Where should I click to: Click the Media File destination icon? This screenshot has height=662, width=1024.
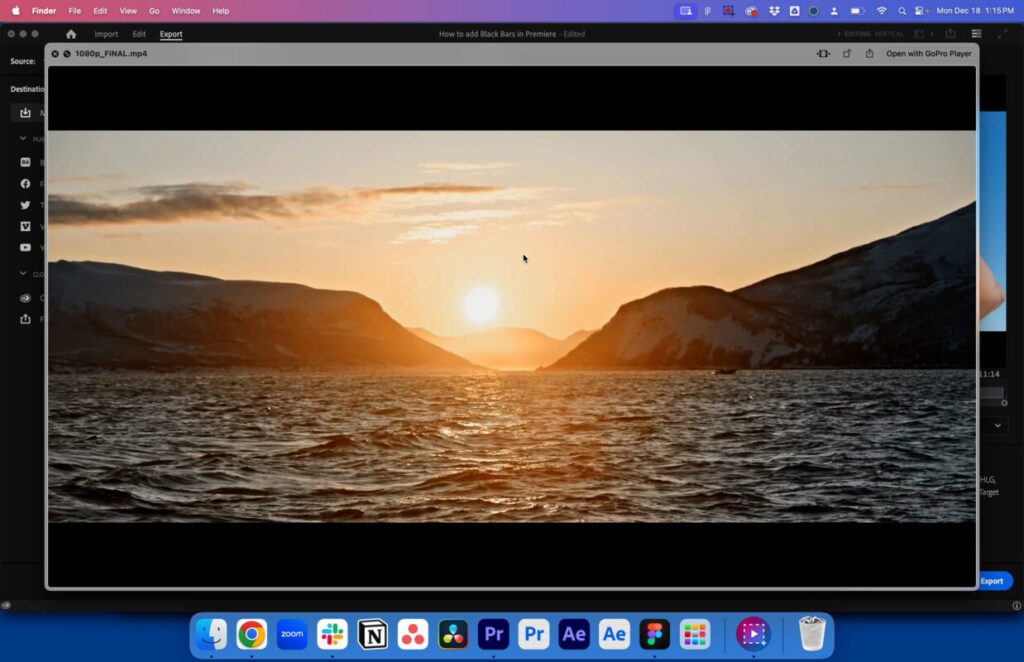[x=25, y=113]
